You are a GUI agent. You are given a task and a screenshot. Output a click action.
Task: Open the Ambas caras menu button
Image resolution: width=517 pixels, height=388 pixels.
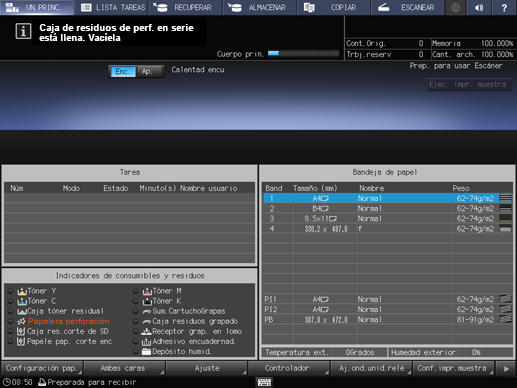[x=124, y=368]
